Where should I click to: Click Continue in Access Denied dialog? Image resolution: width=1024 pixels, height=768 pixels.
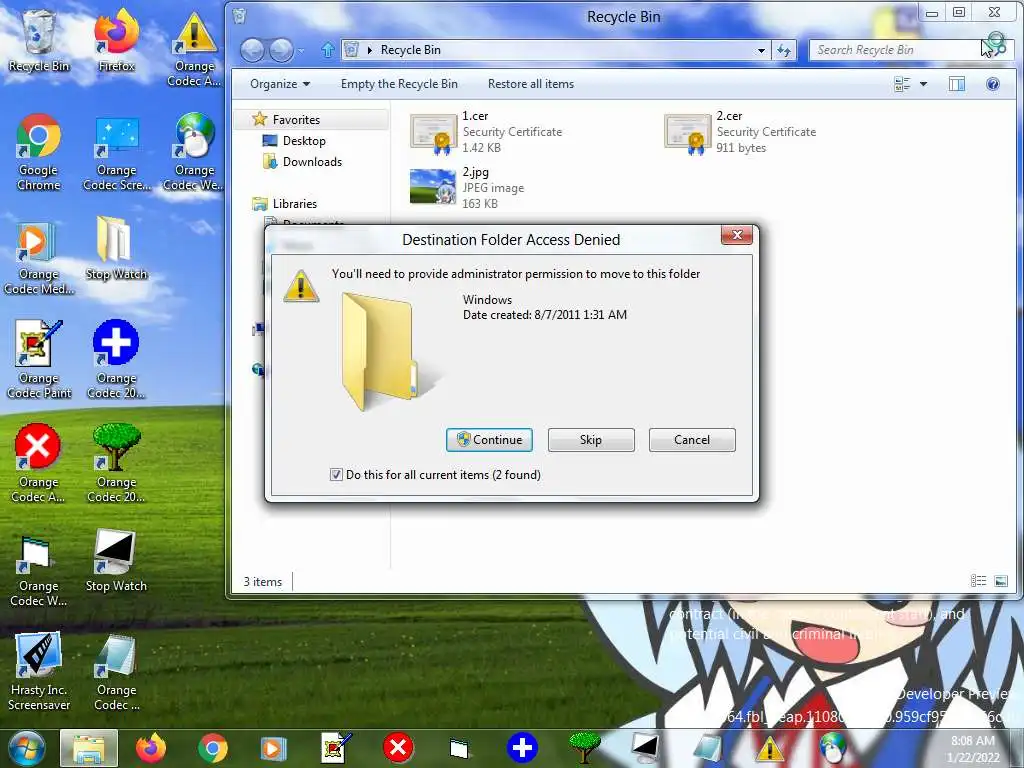[x=489, y=440]
